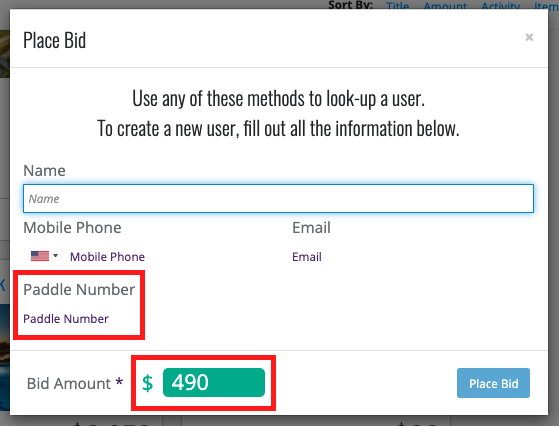Click the blue Place Bid button
Image resolution: width=559 pixels, height=426 pixels.
click(x=493, y=383)
